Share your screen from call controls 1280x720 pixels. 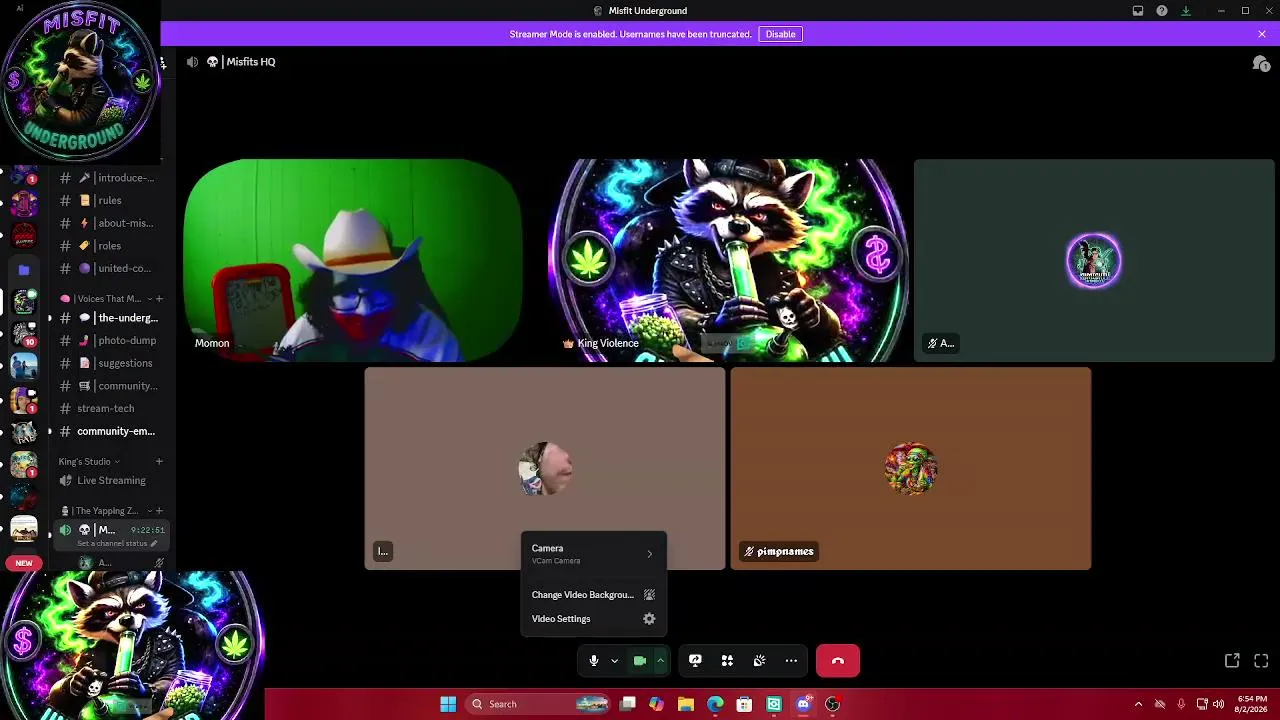click(695, 661)
